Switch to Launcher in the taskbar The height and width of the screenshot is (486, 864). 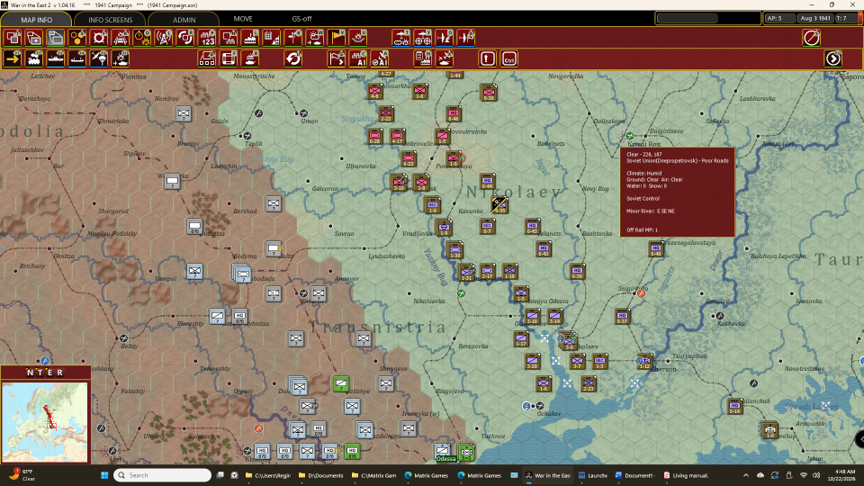[x=593, y=475]
